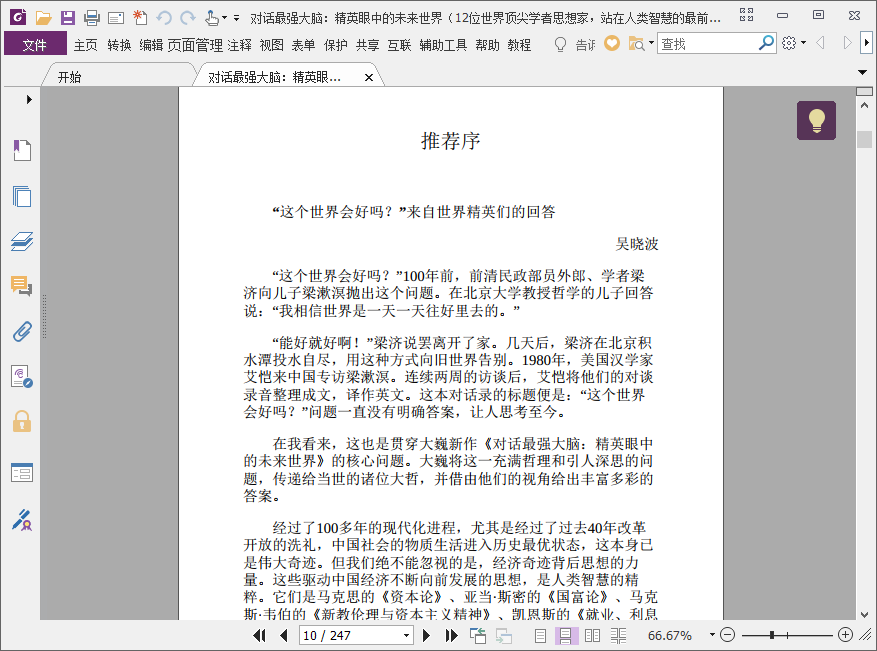Open the digital signatures panel icon
The height and width of the screenshot is (651, 877).
tap(22, 377)
